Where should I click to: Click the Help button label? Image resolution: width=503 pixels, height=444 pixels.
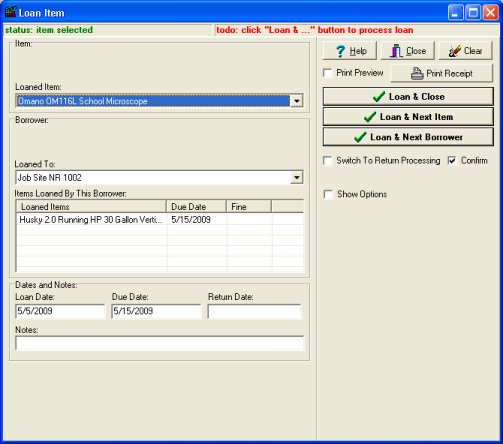(358, 51)
